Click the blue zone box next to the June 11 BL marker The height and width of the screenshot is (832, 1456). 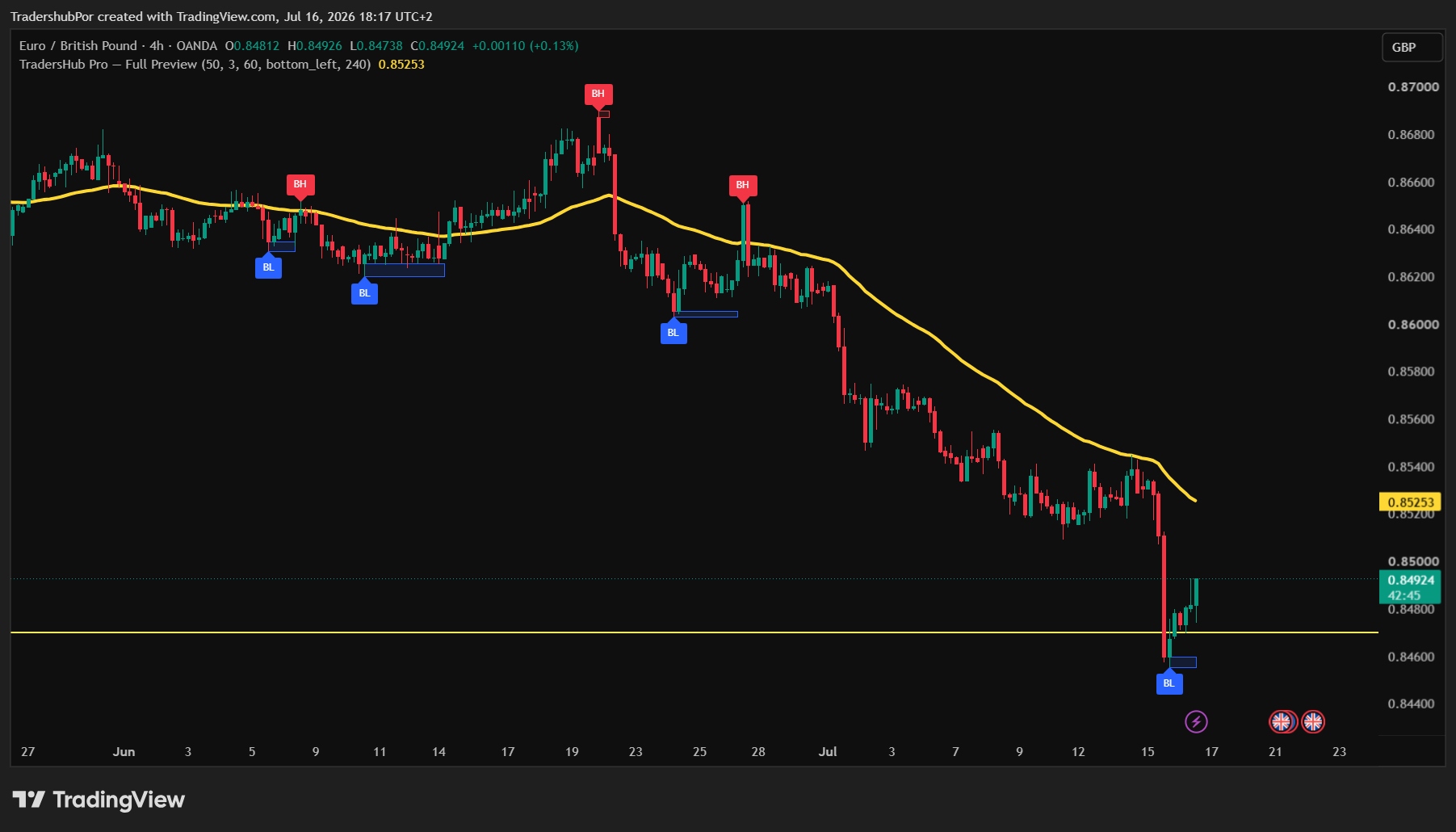point(405,271)
